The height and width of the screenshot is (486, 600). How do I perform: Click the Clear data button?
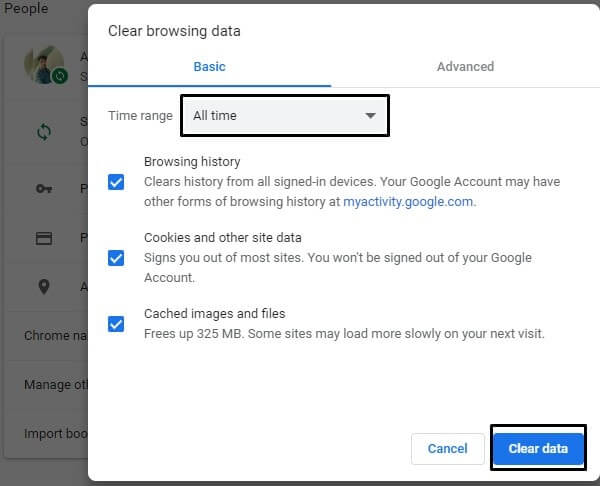point(538,448)
